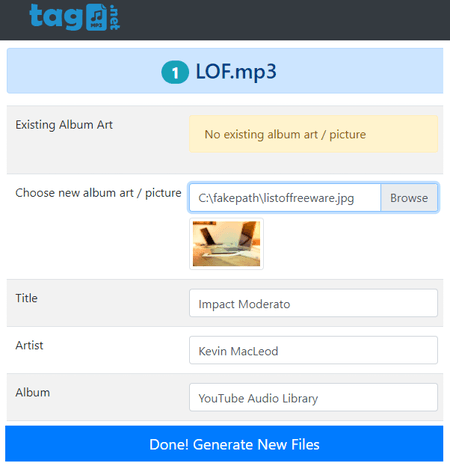The width and height of the screenshot is (450, 466).
Task: Open file chooser with Browse button
Action: (409, 198)
